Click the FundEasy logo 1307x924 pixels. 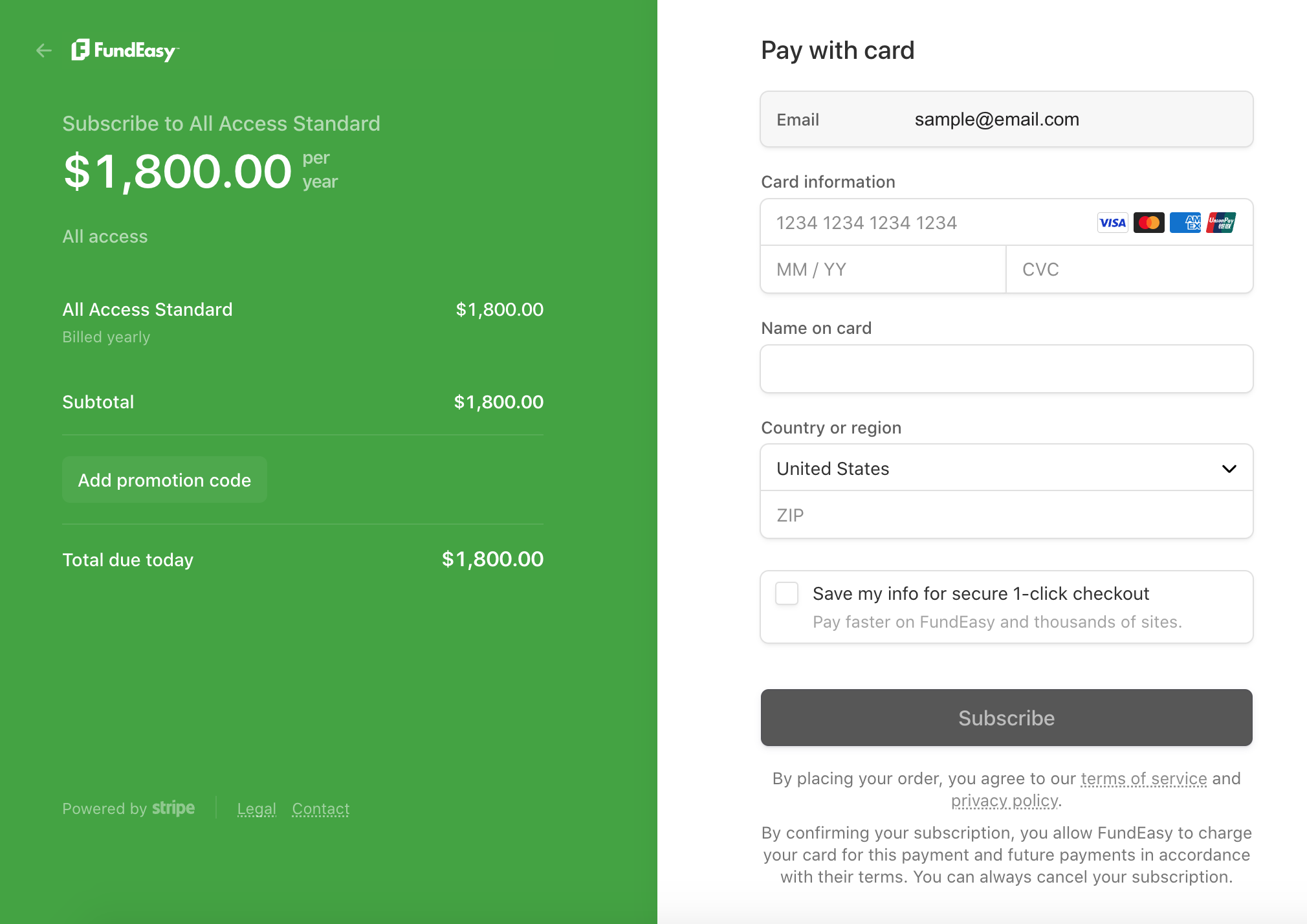[x=126, y=50]
